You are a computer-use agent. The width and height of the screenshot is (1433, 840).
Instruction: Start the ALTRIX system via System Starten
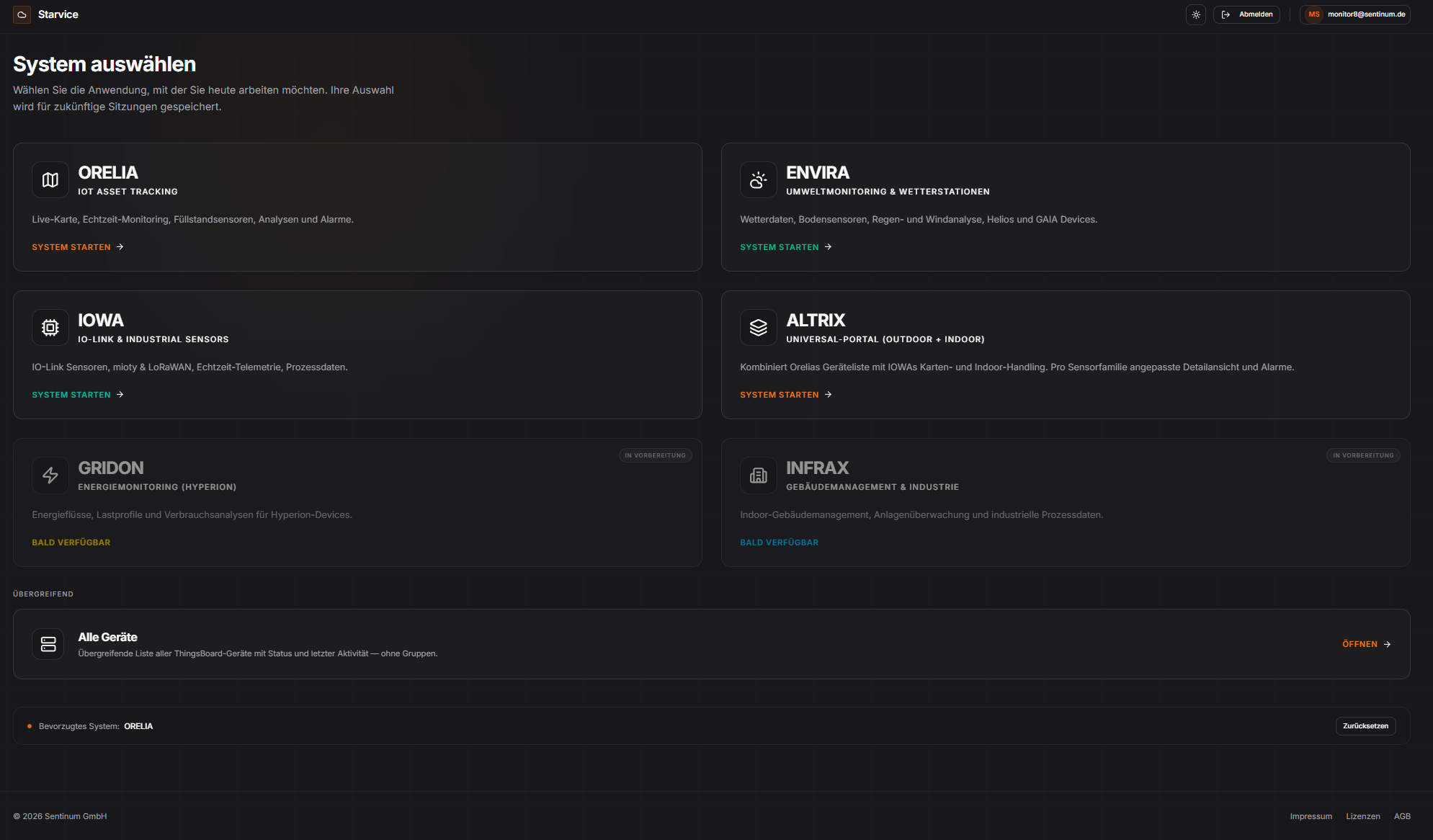[x=786, y=395]
